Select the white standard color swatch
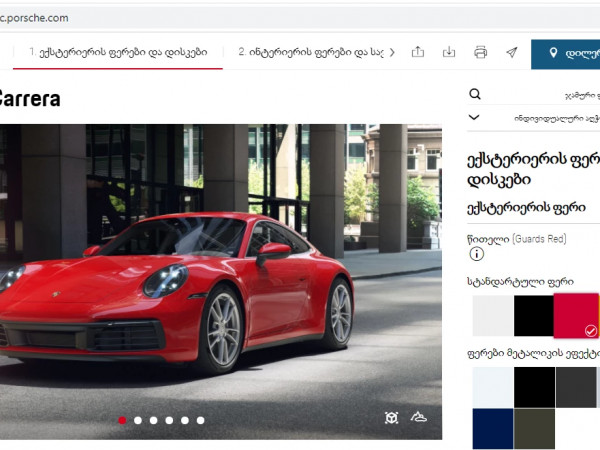Screen dimensions: 600x450 [x=492, y=316]
